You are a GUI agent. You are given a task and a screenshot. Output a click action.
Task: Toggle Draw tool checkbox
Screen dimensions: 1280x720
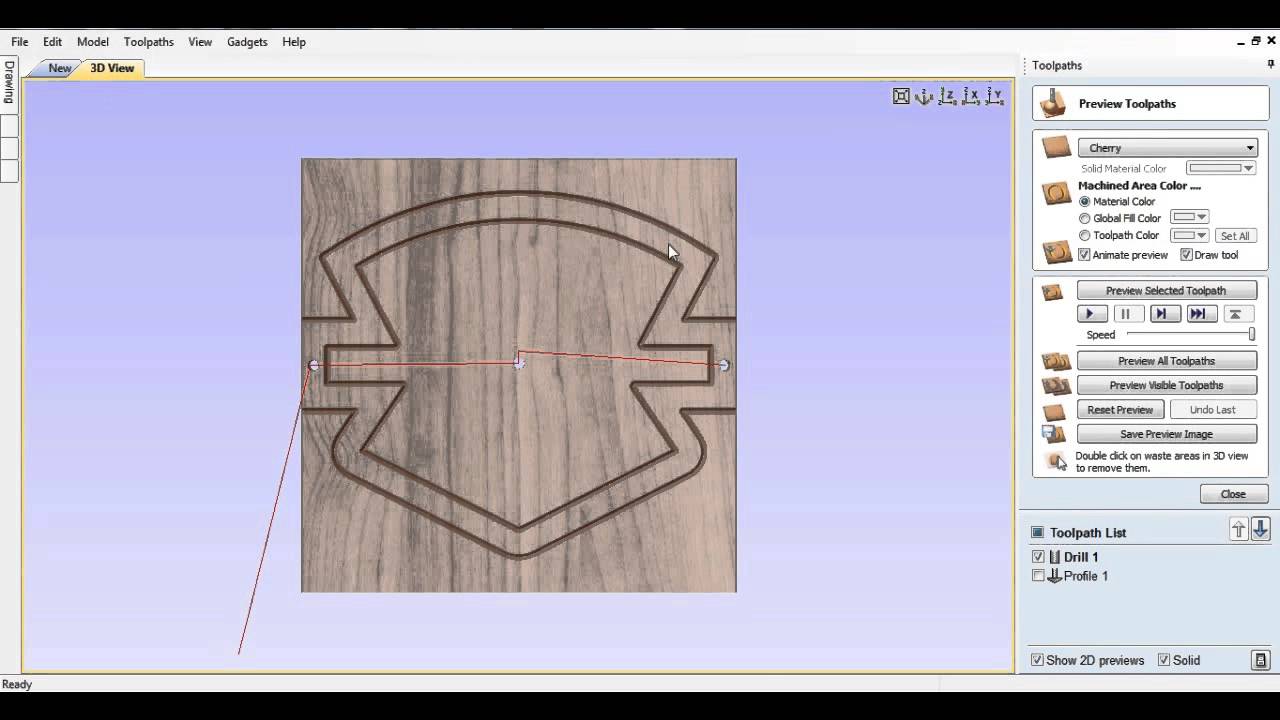[1186, 255]
